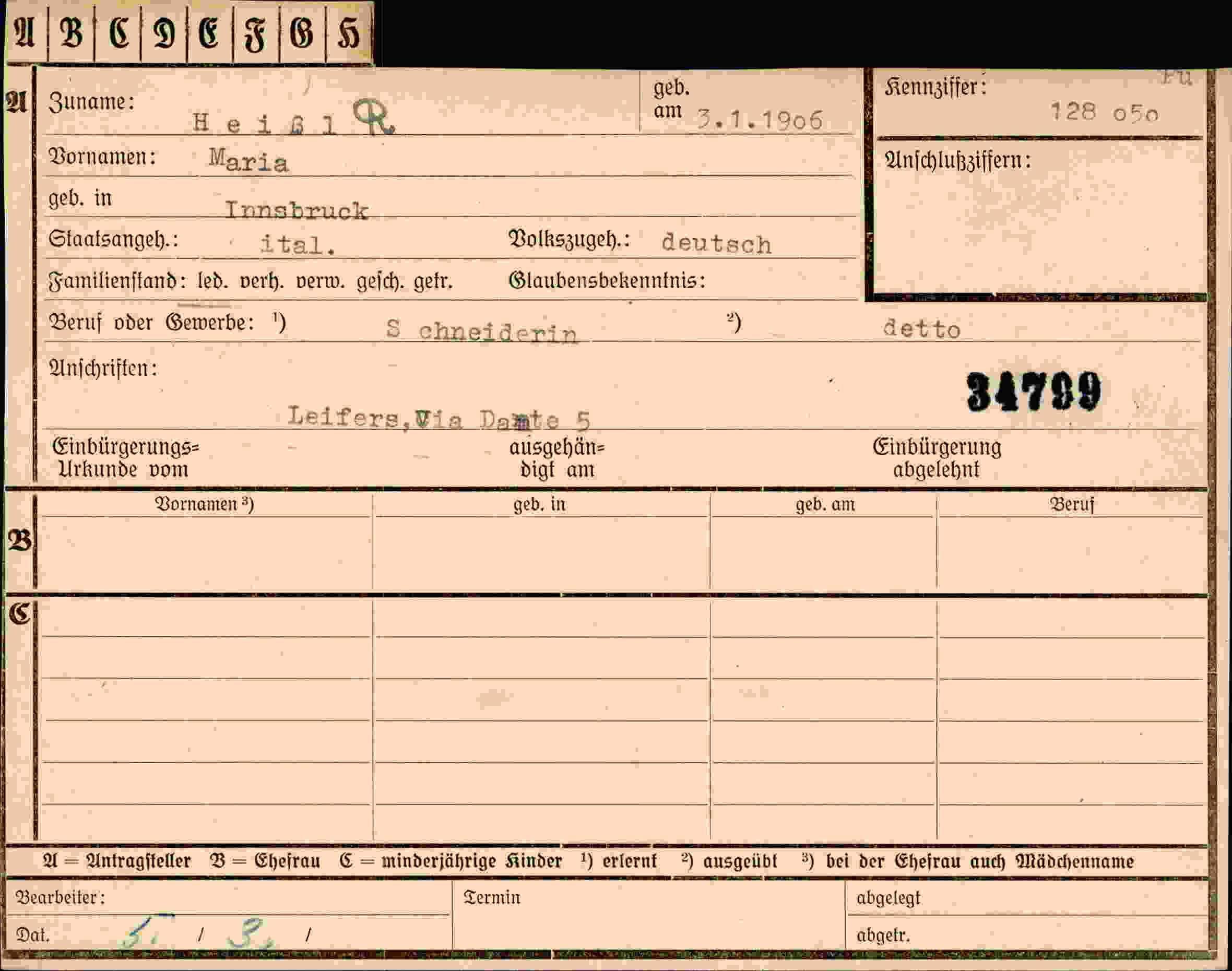Select the birth date "3.1.1906"
Viewport: 1232px width, 971px height.
pos(760,120)
